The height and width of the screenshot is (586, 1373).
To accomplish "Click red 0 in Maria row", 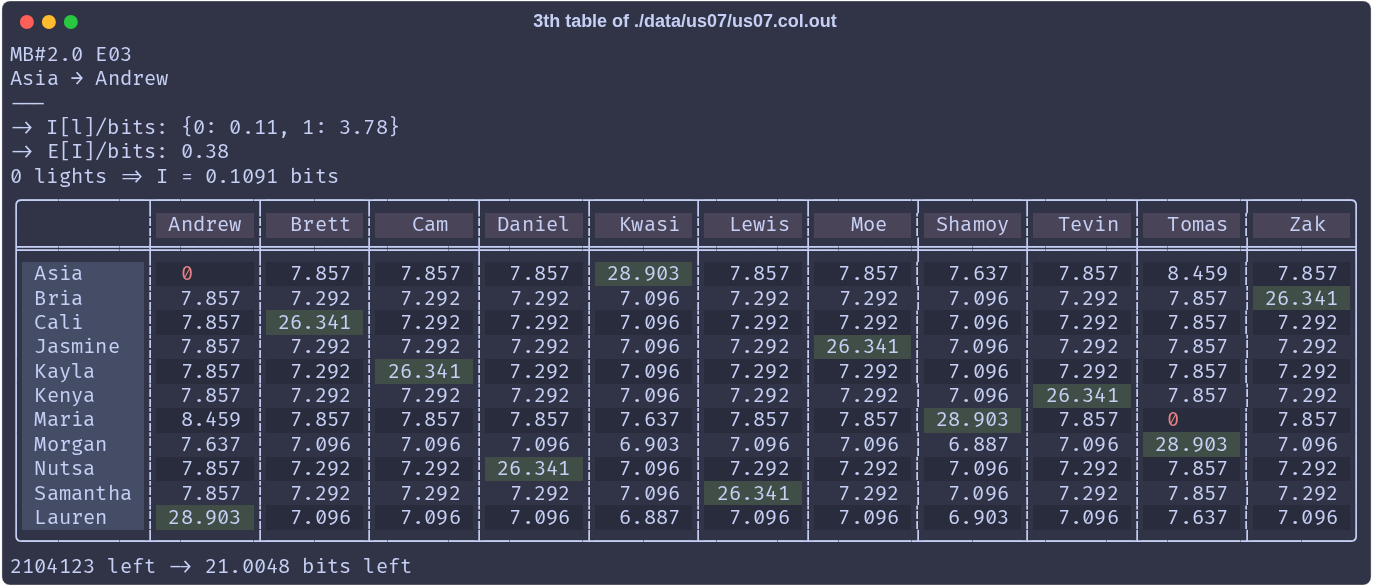I will [x=1173, y=420].
